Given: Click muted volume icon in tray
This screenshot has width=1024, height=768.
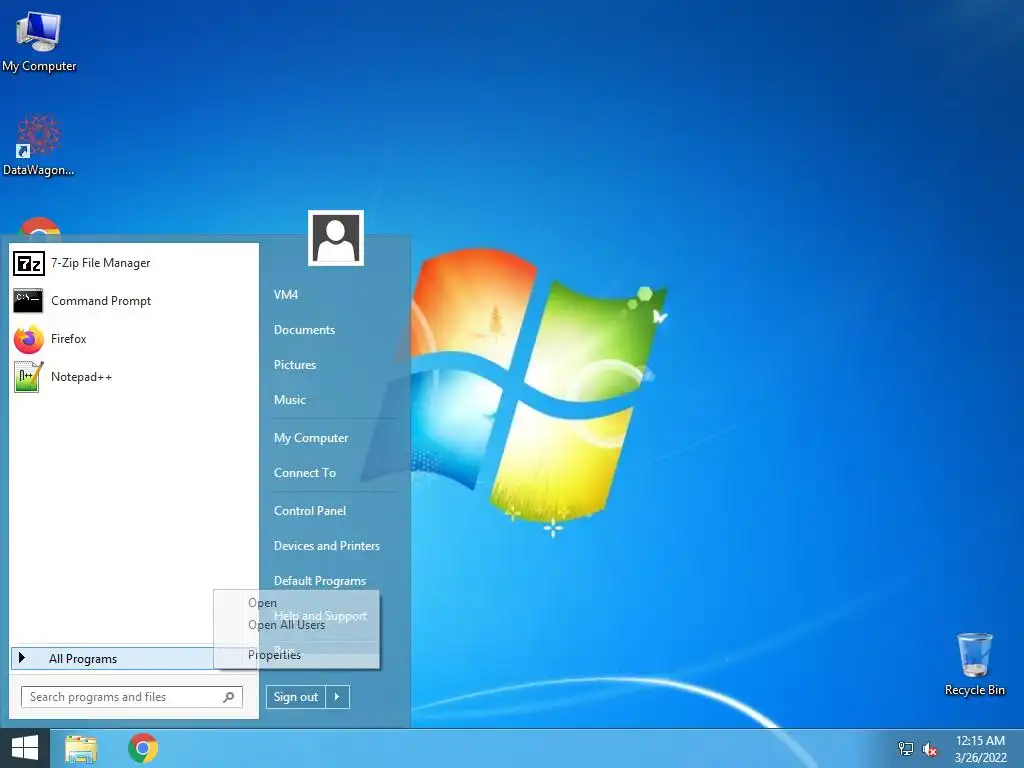Looking at the screenshot, I should 929,749.
